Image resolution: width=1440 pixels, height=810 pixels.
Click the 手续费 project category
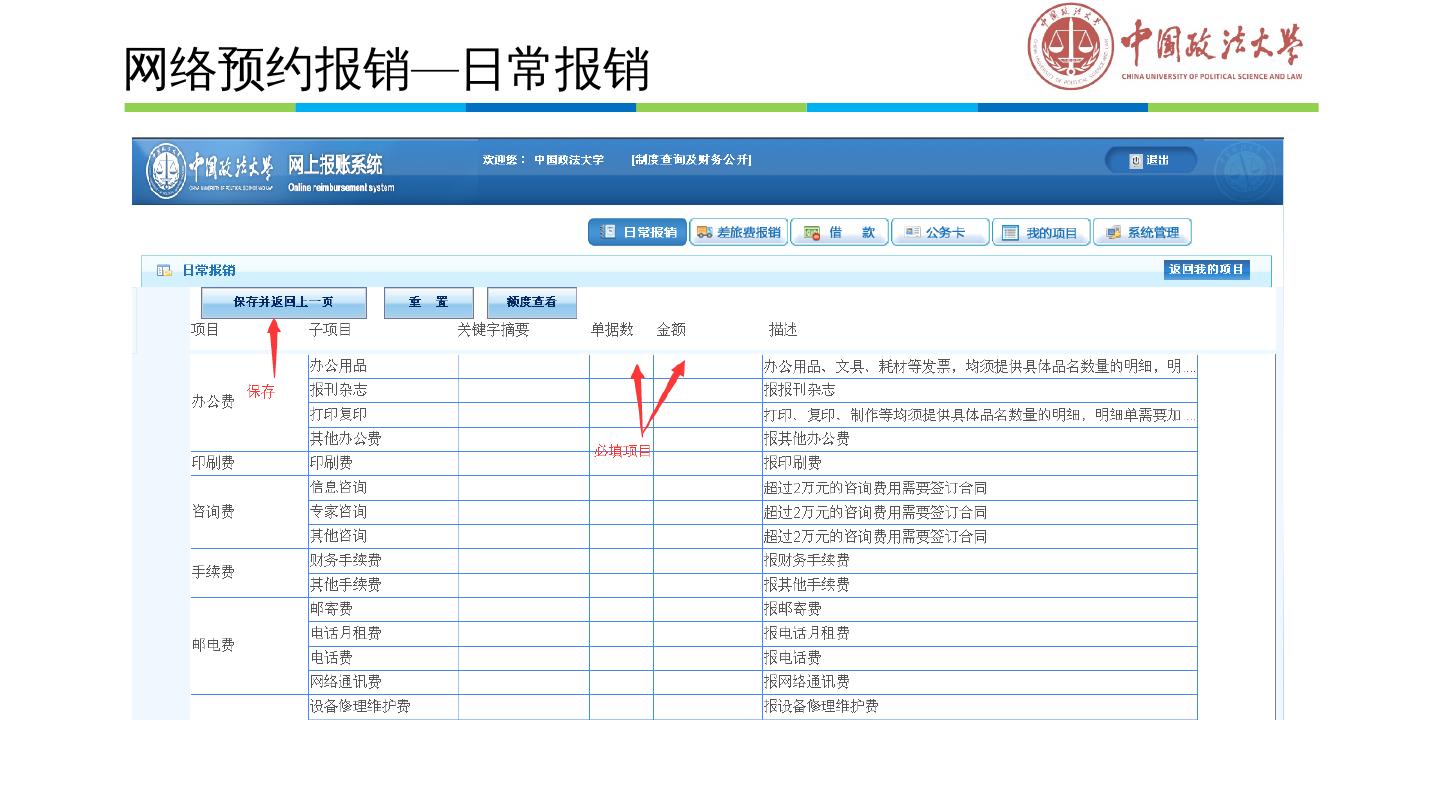click(213, 573)
